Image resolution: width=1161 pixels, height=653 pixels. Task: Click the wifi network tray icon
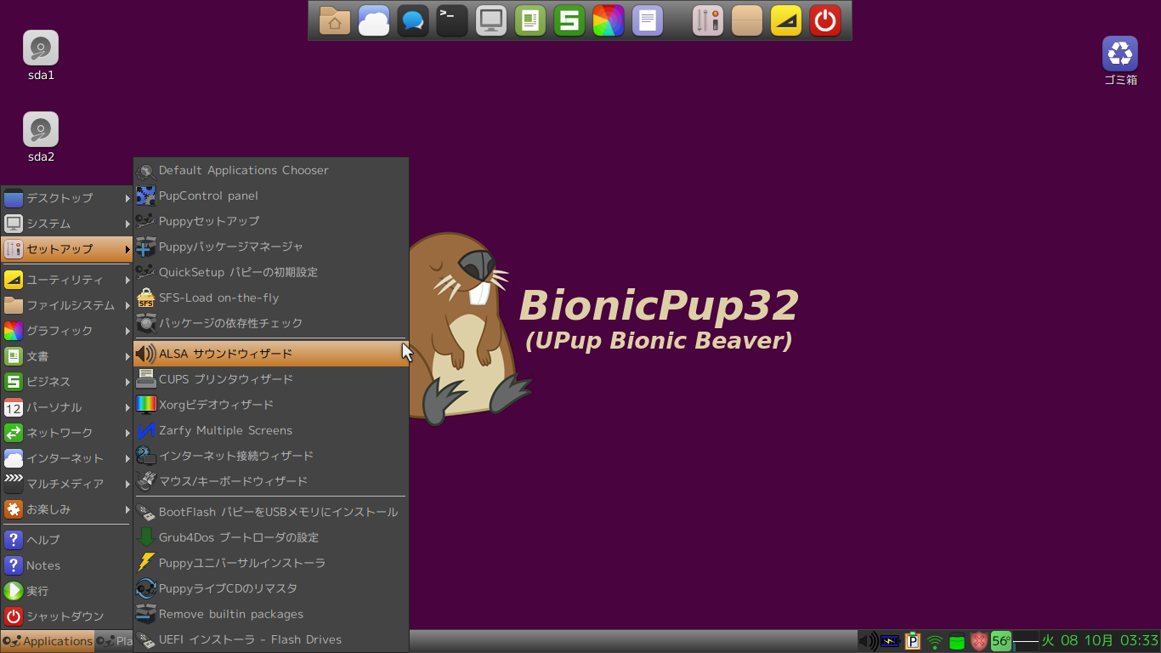[x=934, y=641]
